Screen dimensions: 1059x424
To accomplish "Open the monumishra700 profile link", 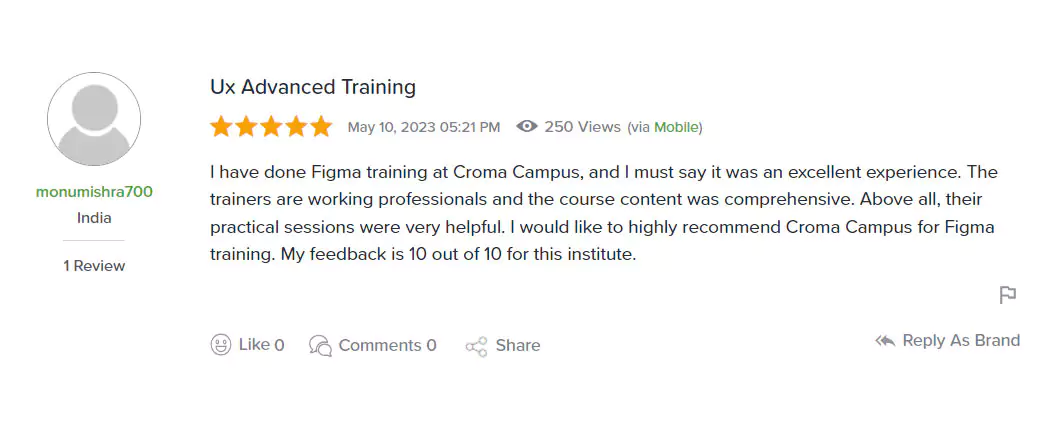I will tap(94, 192).
